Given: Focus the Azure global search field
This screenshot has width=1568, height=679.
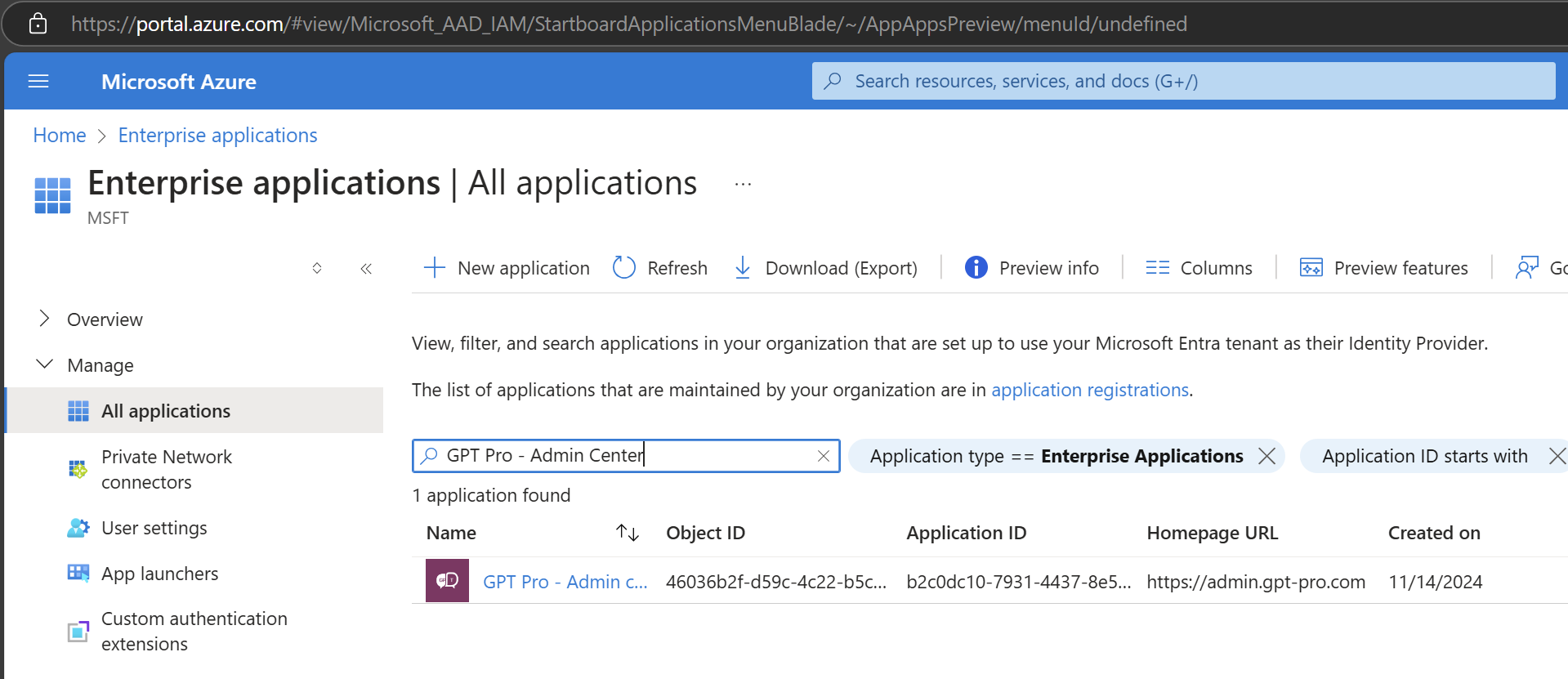Looking at the screenshot, I should [x=1183, y=82].
